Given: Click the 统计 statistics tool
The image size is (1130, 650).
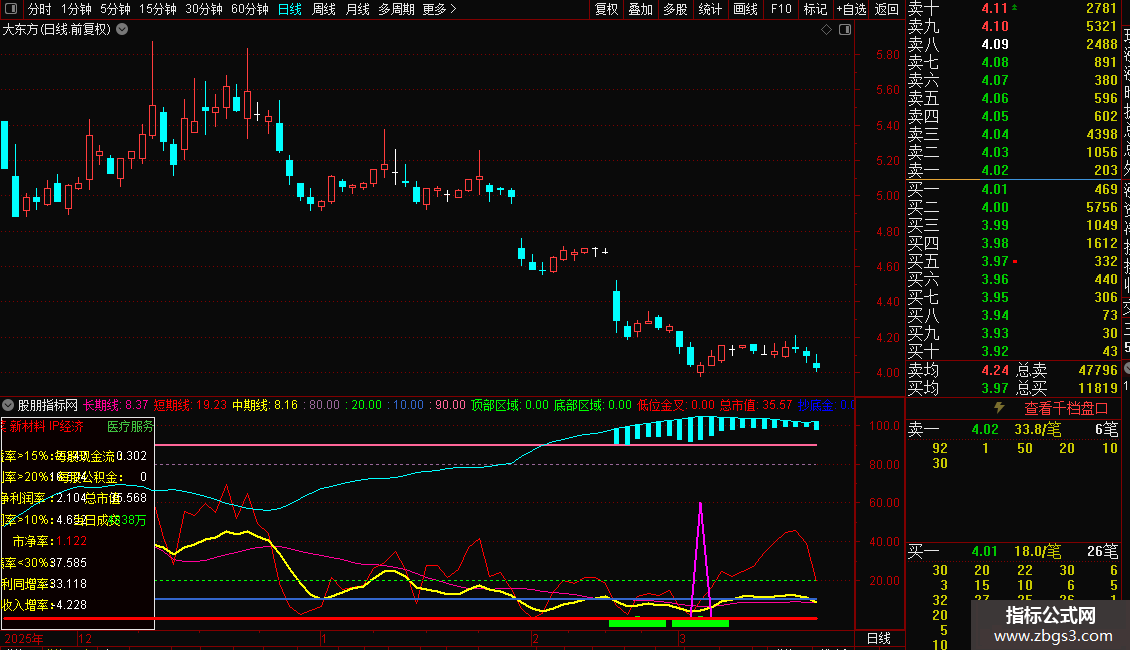Looking at the screenshot, I should pos(710,9).
